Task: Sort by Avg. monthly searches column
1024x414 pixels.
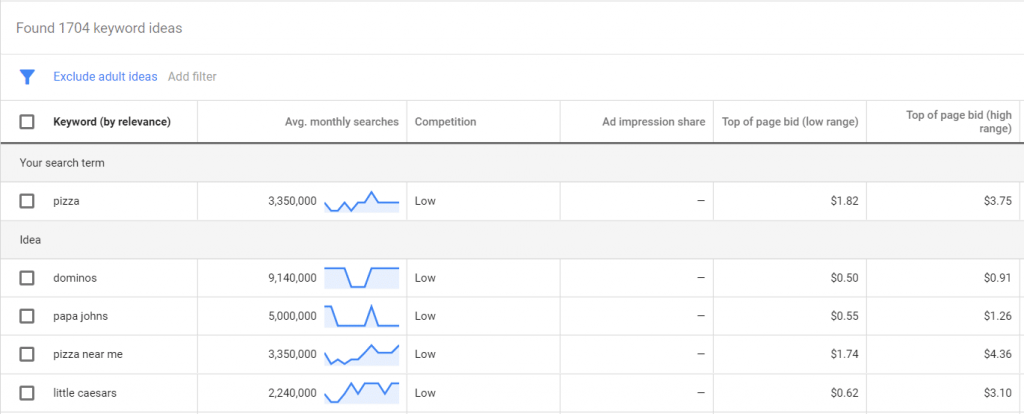Action: coord(342,122)
